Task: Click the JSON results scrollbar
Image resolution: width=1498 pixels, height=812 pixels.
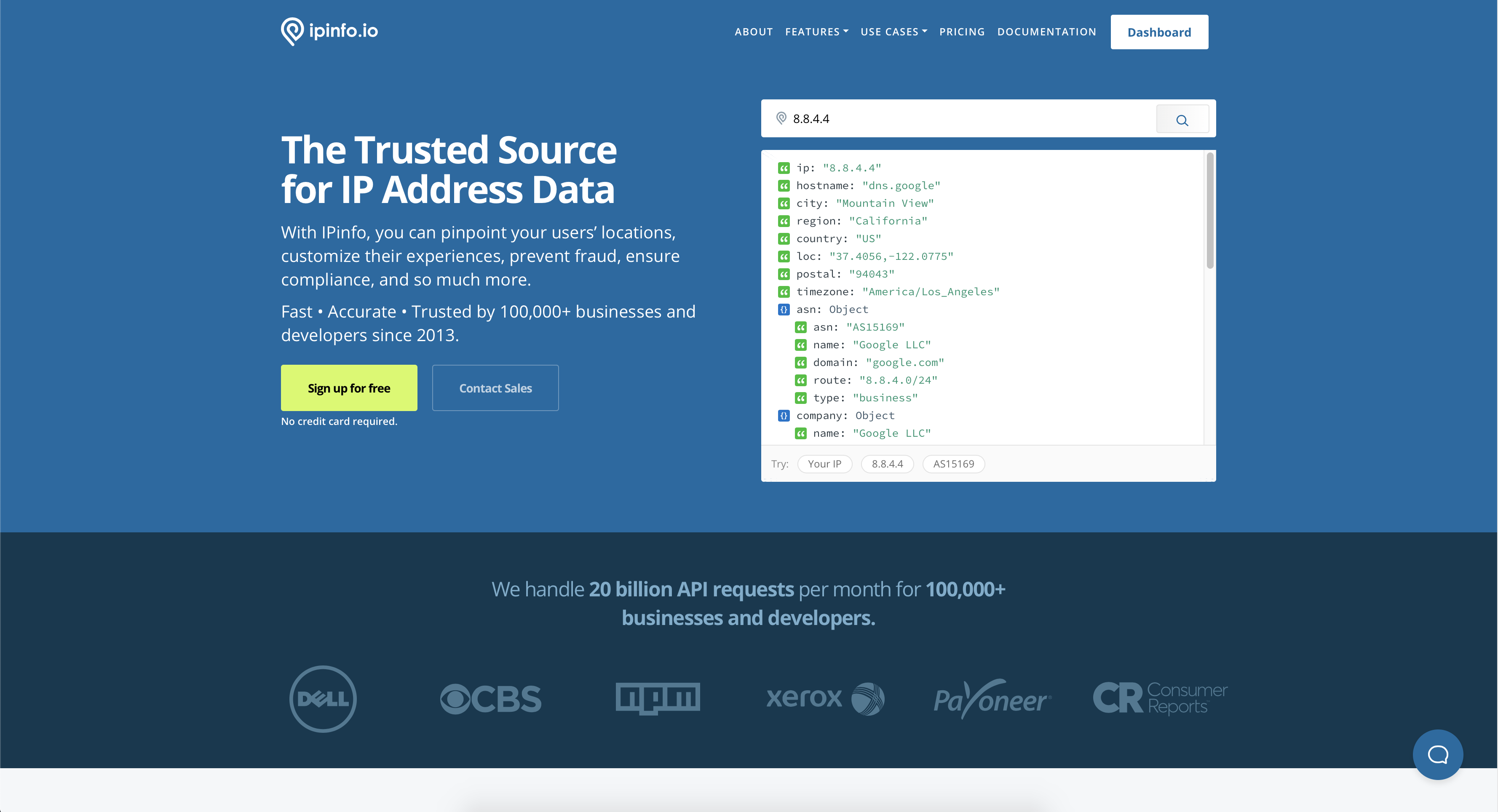Action: click(x=1209, y=211)
